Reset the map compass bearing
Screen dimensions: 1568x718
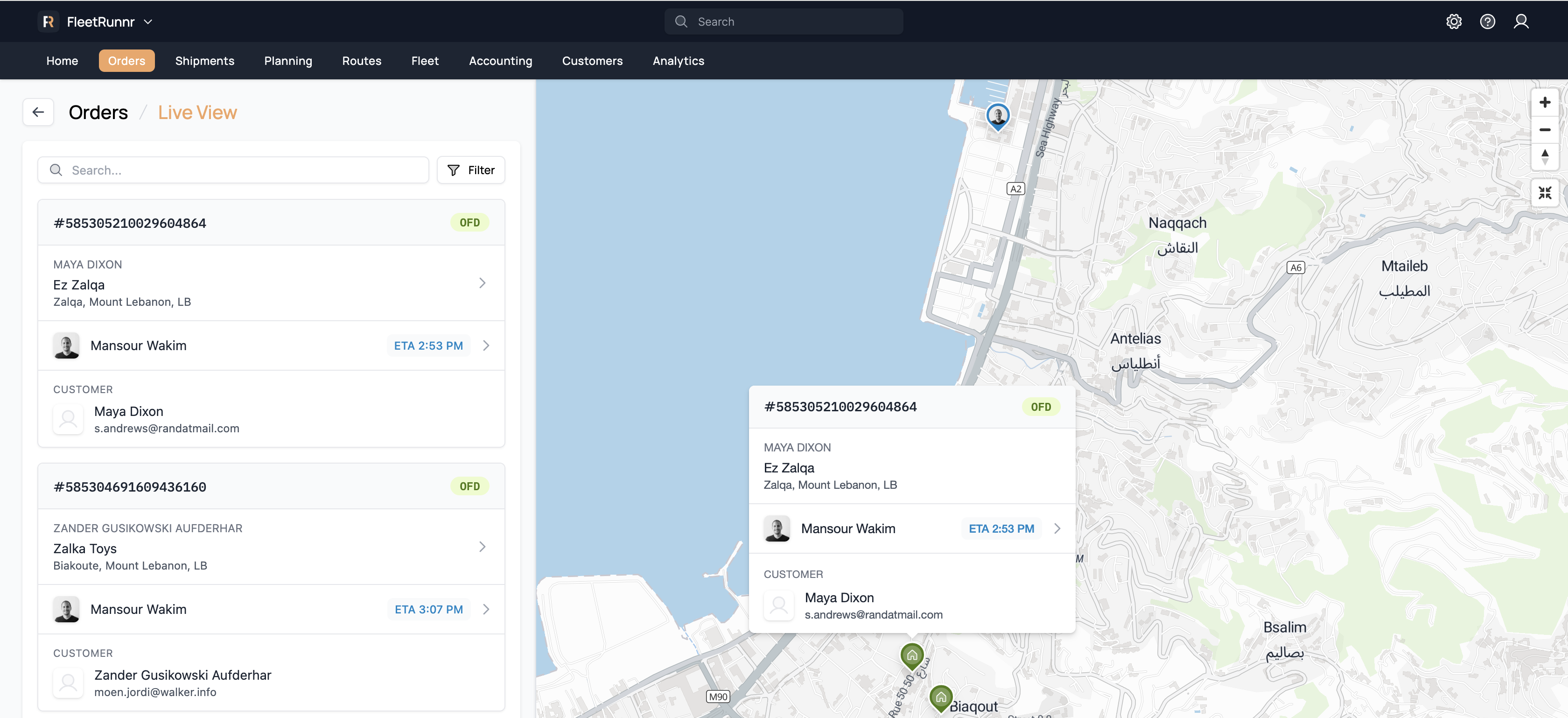point(1544,156)
